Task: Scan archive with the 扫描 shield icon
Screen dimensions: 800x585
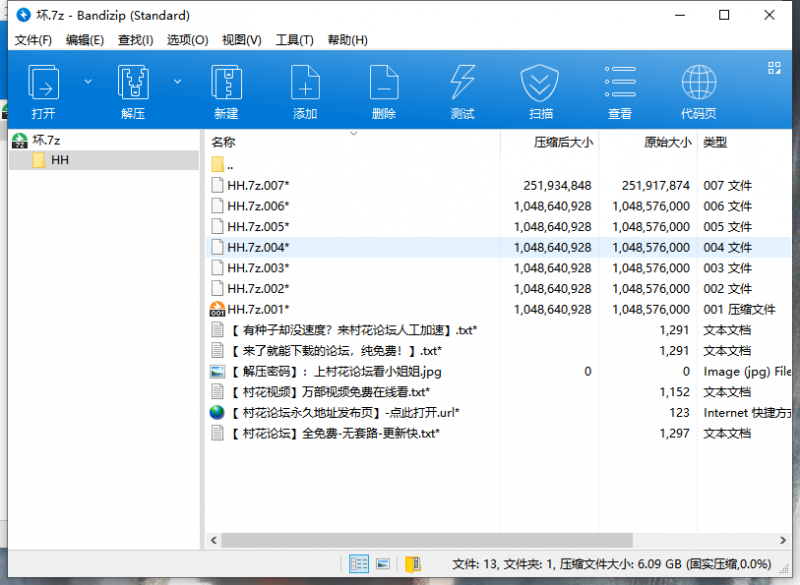Action: 541,90
